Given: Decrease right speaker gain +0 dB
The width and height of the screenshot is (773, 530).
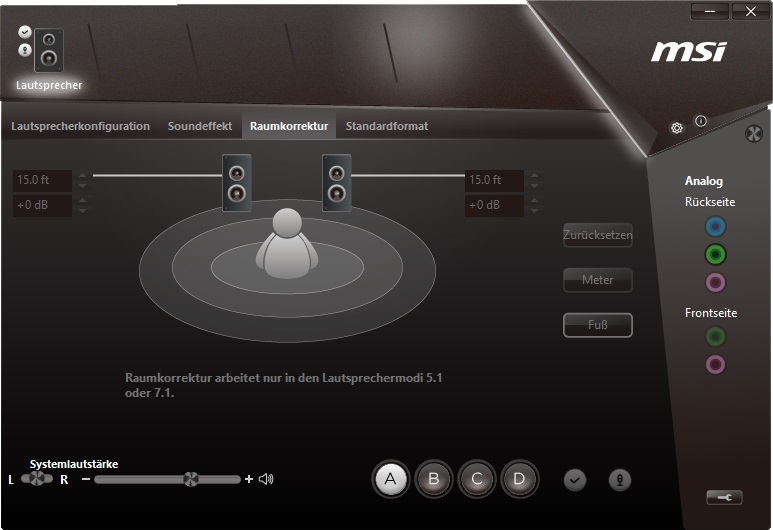Looking at the screenshot, I should click(534, 211).
